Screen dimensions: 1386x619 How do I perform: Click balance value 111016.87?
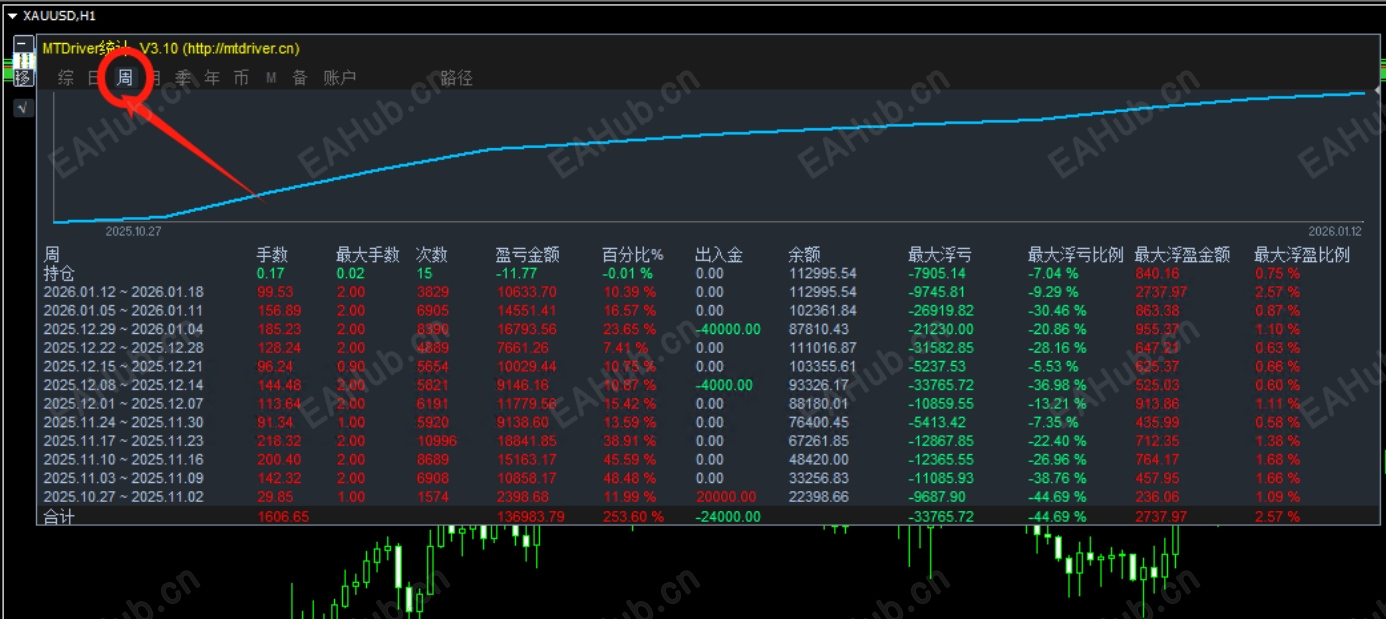tap(822, 347)
